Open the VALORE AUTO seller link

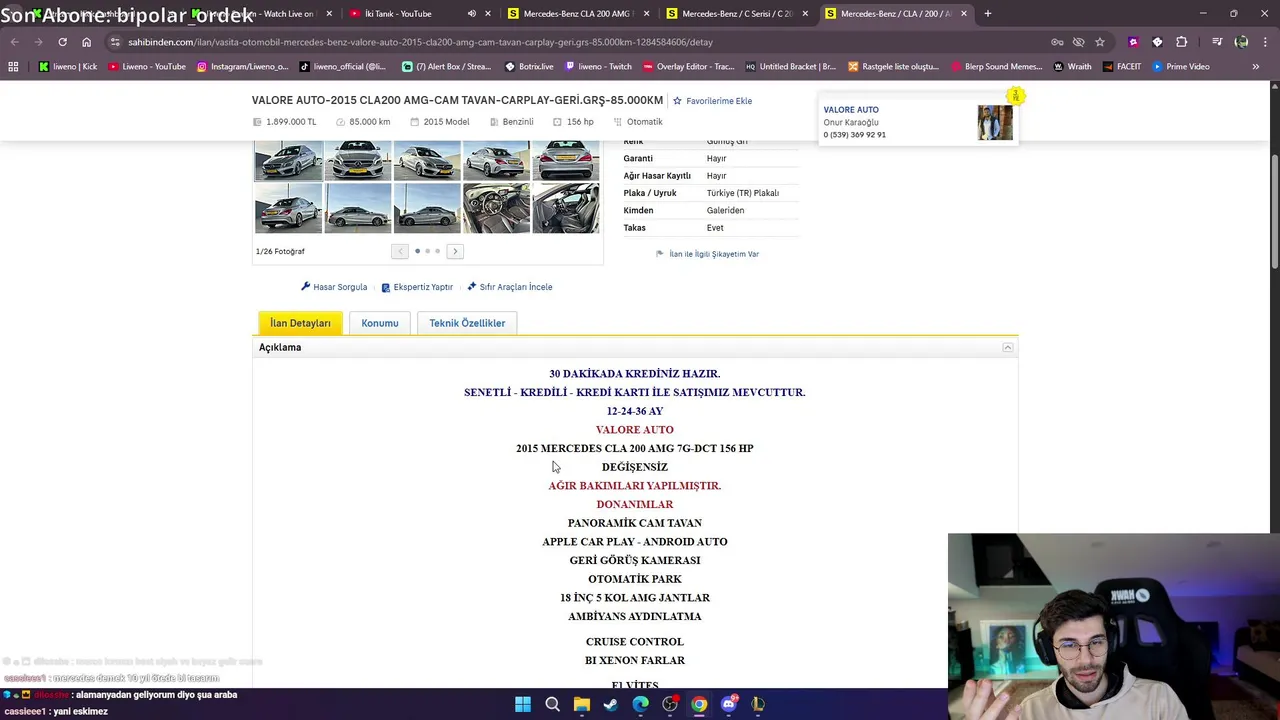point(851,110)
